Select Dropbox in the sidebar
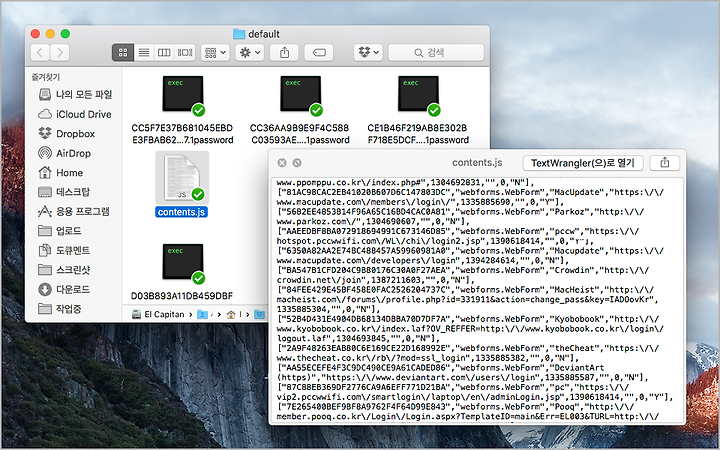 67,134
